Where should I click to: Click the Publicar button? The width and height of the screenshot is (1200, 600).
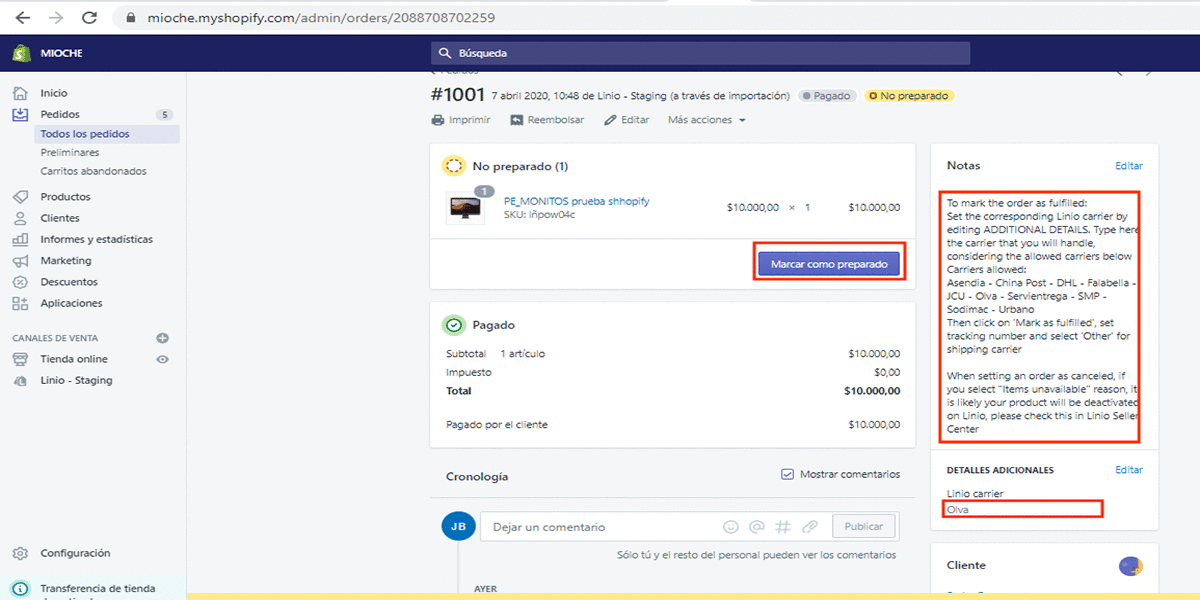[863, 527]
